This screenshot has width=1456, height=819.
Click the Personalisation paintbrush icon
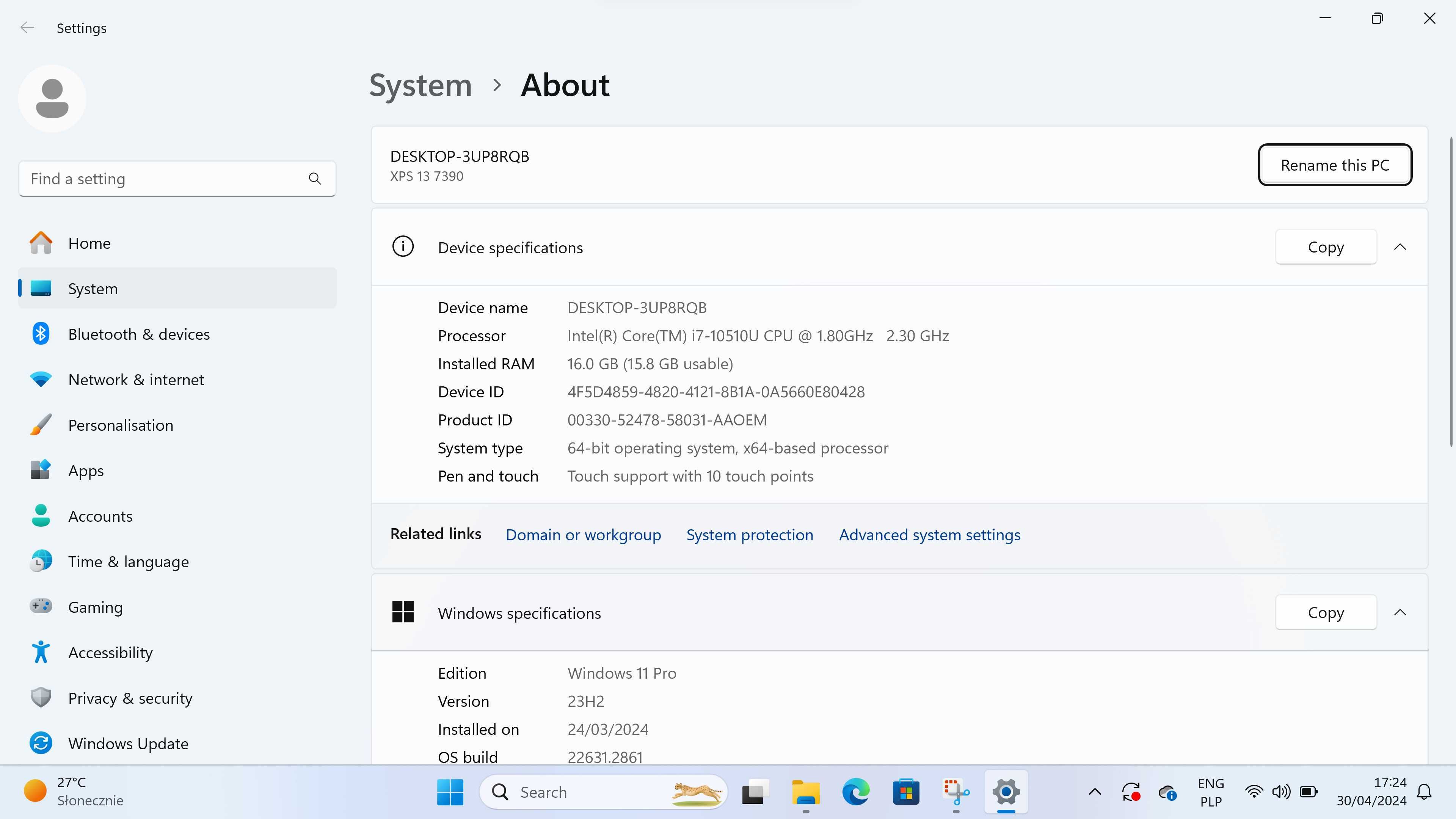coord(41,425)
